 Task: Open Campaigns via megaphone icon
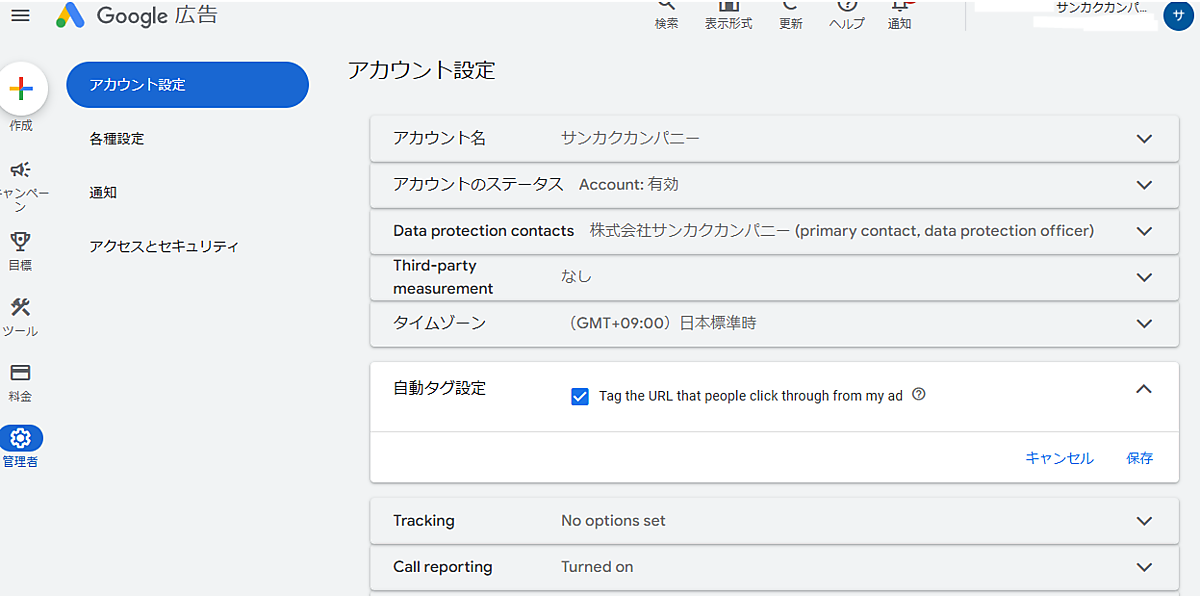click(20, 170)
